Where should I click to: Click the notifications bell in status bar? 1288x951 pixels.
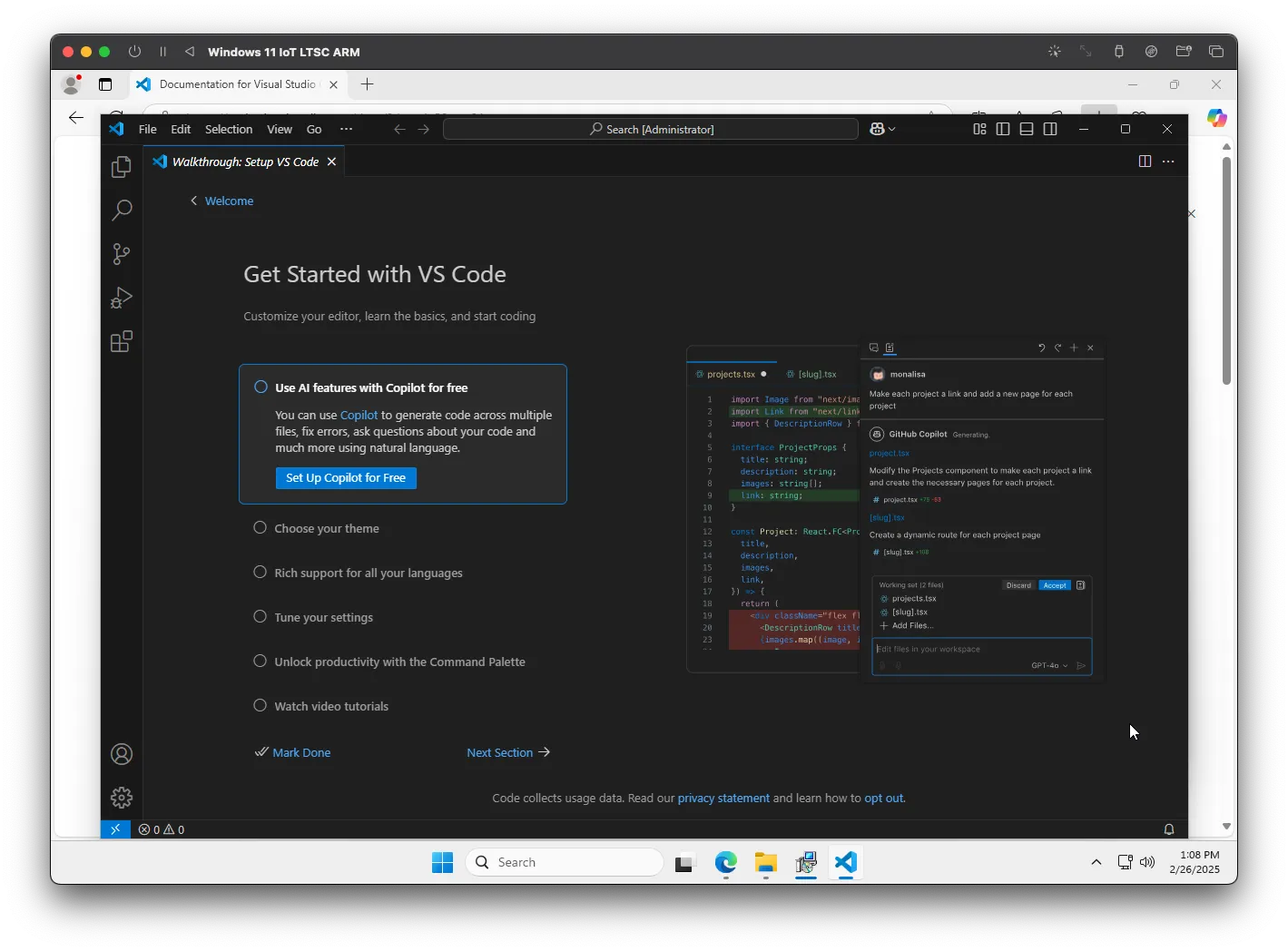(x=1168, y=829)
